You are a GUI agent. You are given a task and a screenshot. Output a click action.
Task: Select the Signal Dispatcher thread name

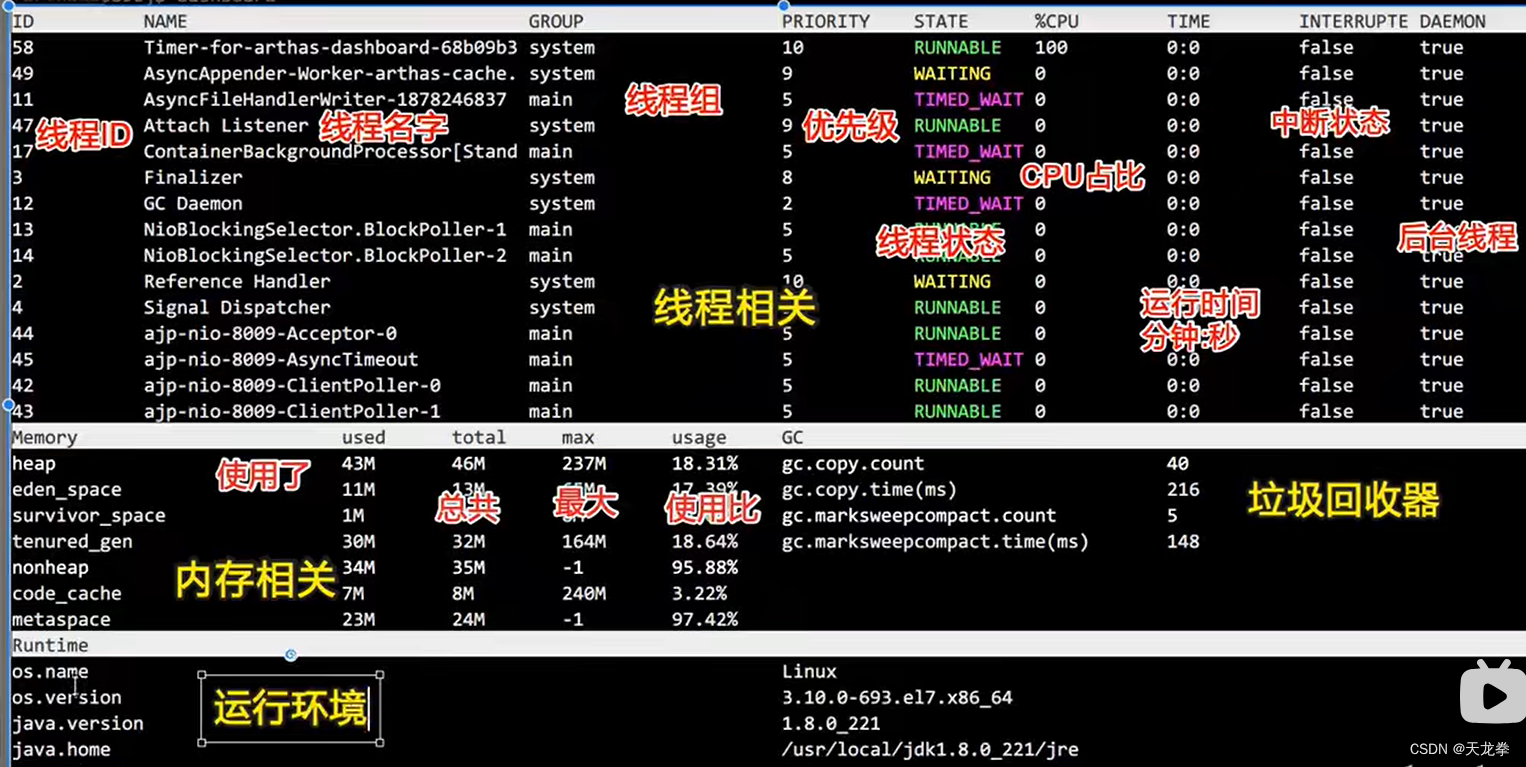(x=237, y=307)
